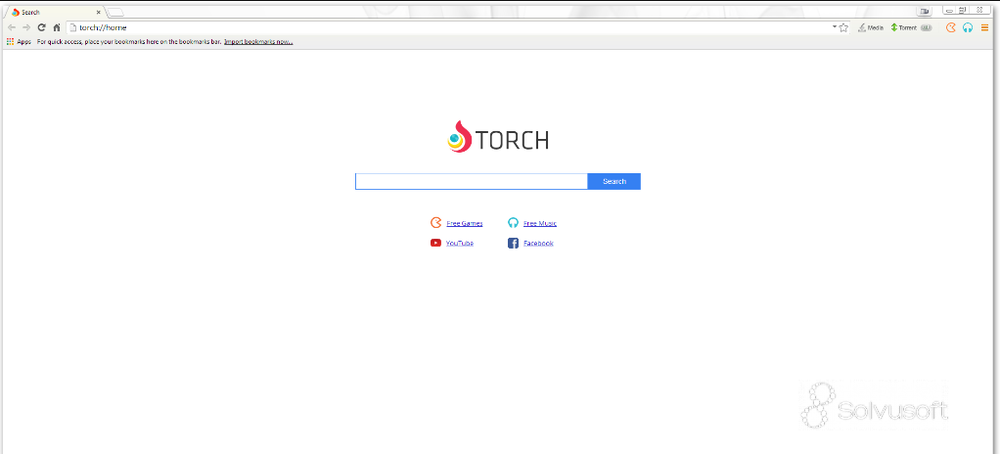This screenshot has width=1000, height=454.
Task: Open Torch Games from the toolbar icon
Action: coord(951,27)
